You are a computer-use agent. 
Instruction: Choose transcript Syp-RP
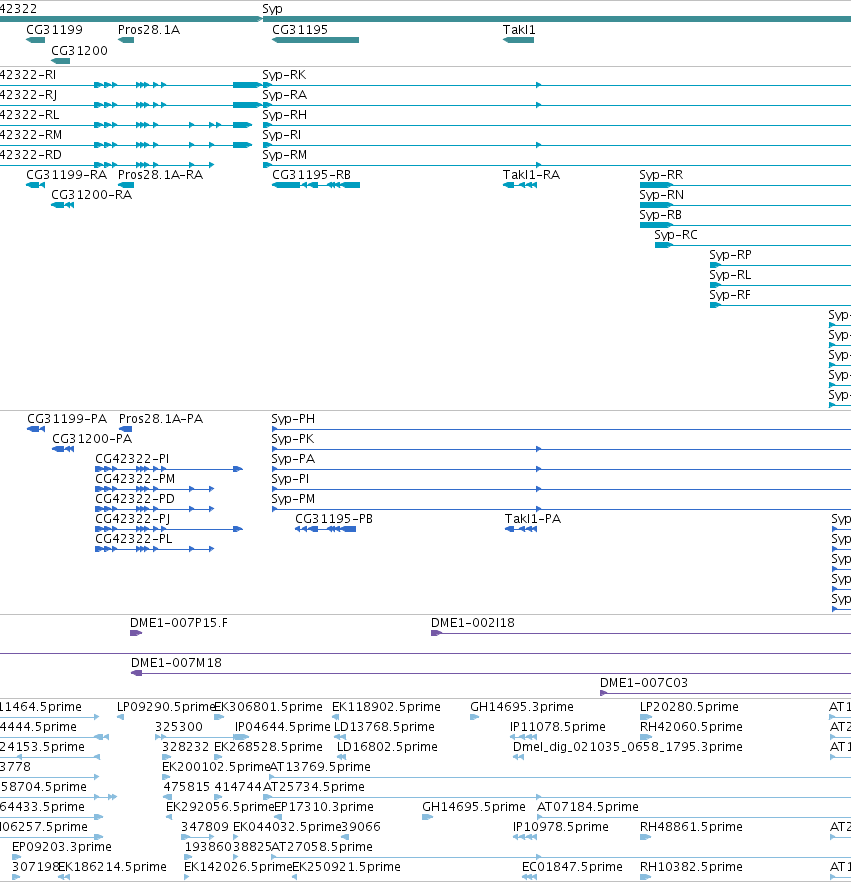click(730, 255)
